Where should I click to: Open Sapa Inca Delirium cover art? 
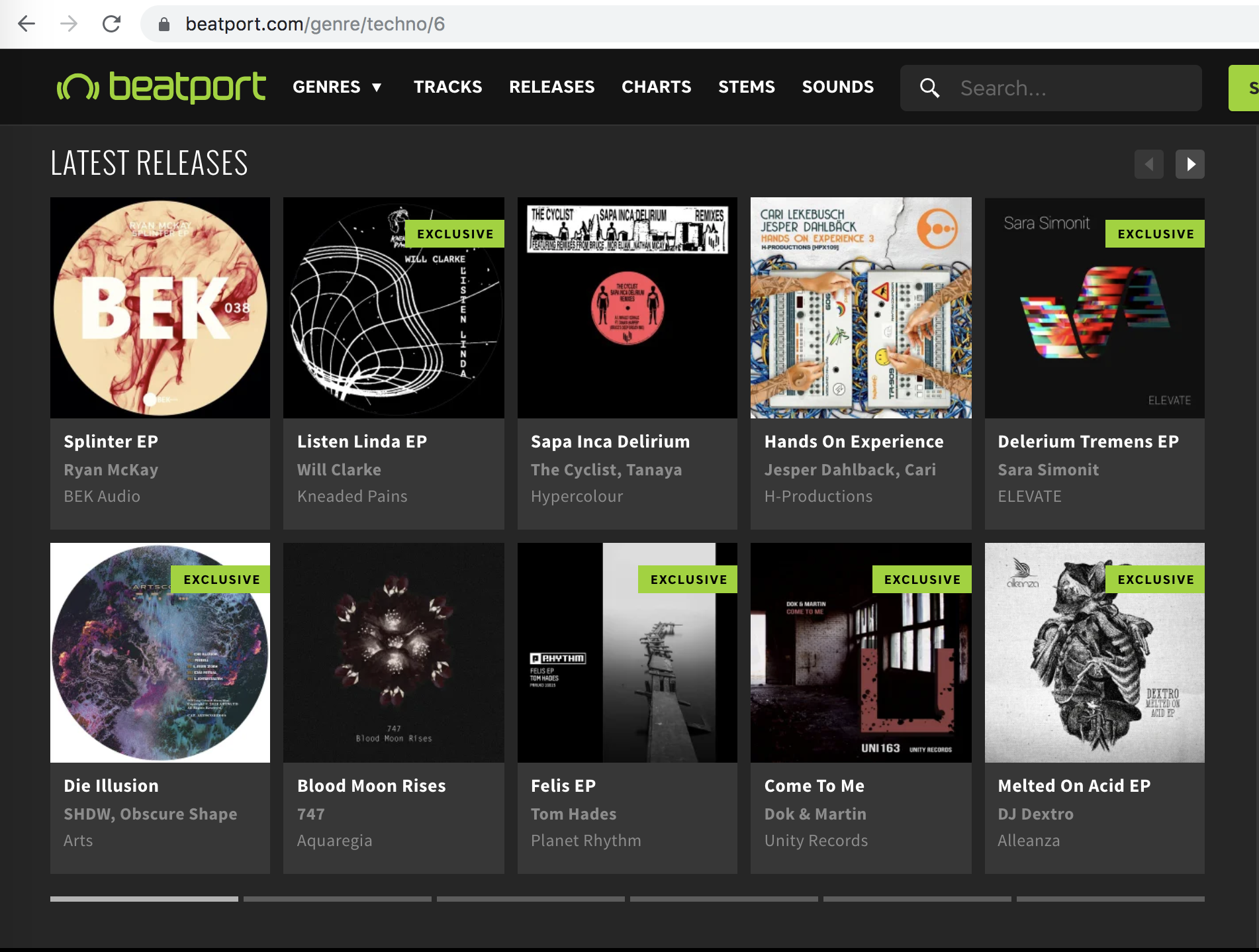628,308
